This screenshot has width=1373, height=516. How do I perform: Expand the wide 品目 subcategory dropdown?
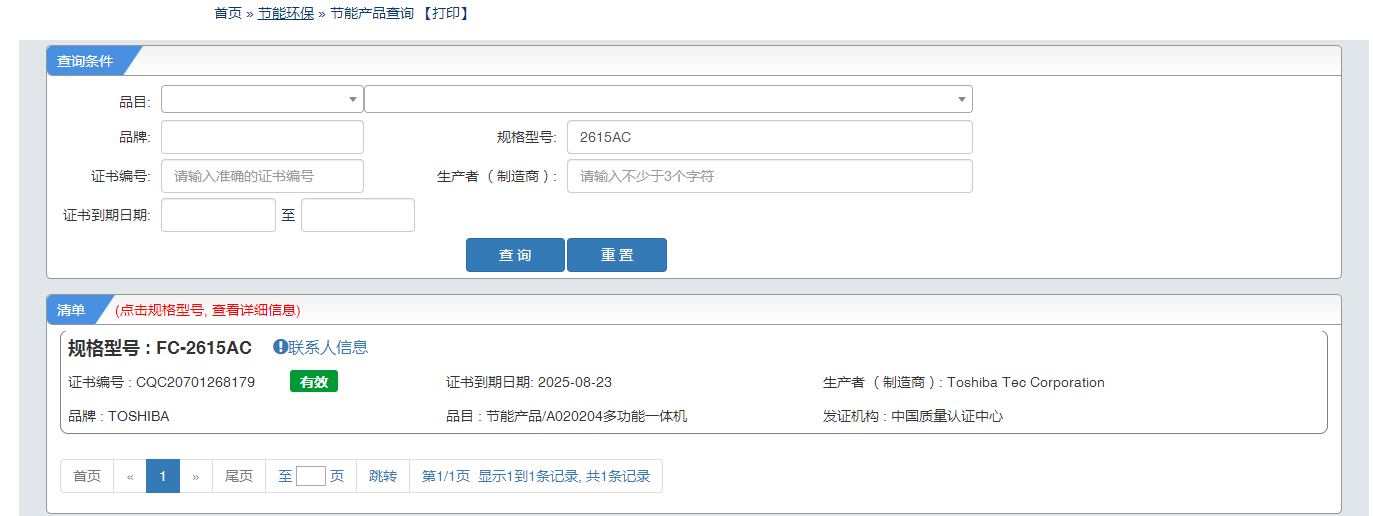click(668, 99)
